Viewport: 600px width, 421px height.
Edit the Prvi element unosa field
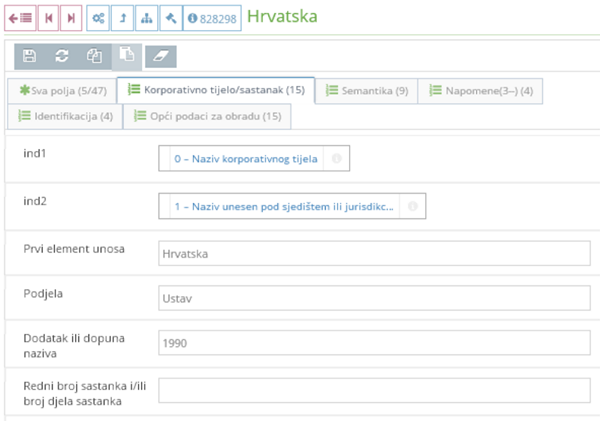[374, 253]
